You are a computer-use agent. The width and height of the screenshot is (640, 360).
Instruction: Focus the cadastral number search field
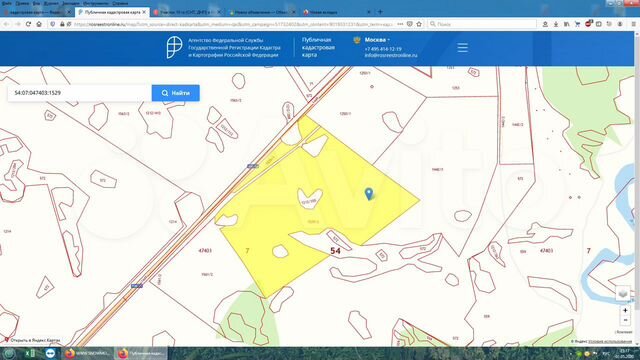click(80, 93)
